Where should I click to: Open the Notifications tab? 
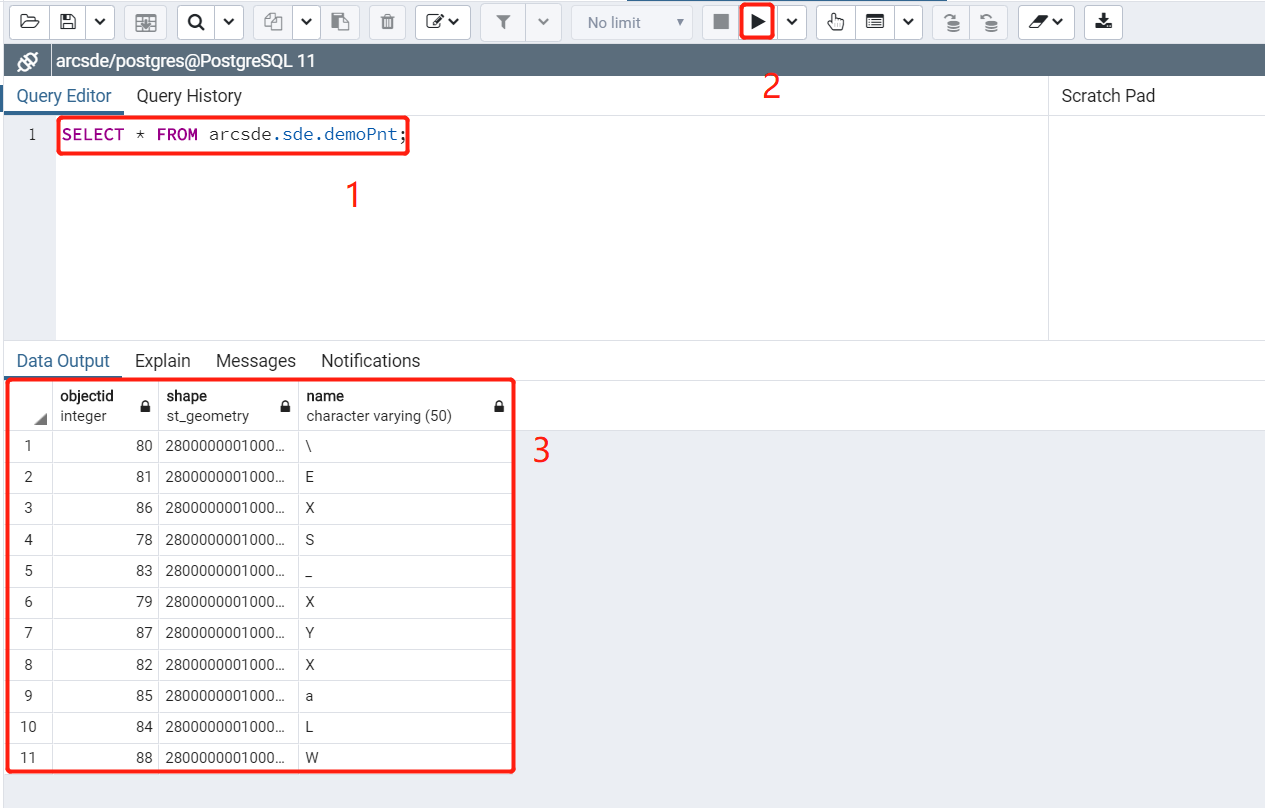(x=371, y=361)
